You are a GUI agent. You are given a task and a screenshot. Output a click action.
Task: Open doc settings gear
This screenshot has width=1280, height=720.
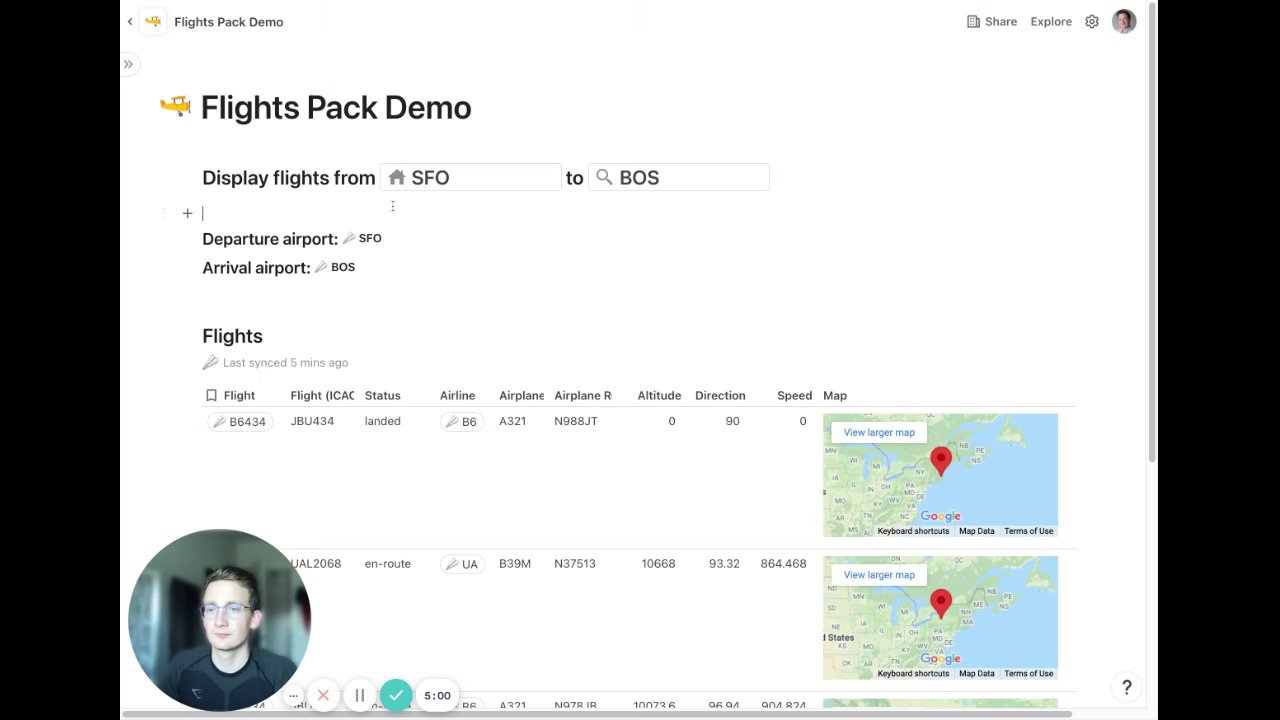pyautogui.click(x=1092, y=21)
